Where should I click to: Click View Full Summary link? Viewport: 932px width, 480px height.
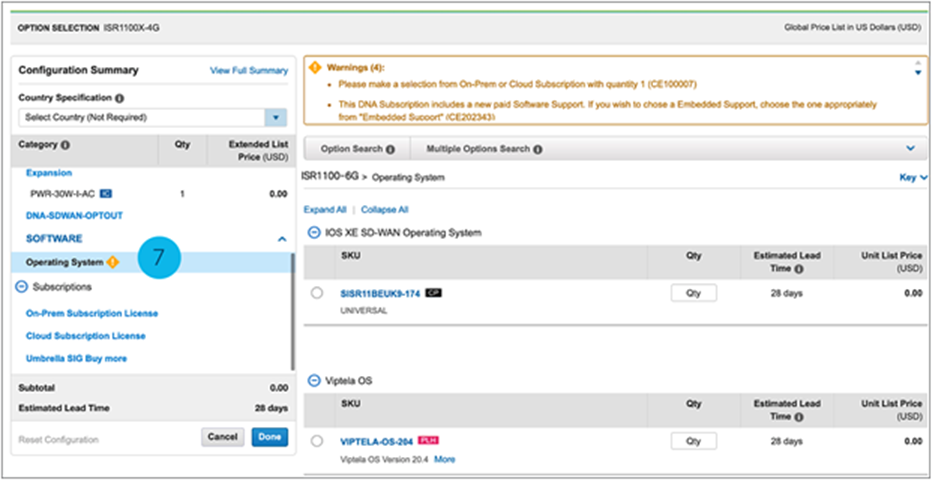point(249,70)
